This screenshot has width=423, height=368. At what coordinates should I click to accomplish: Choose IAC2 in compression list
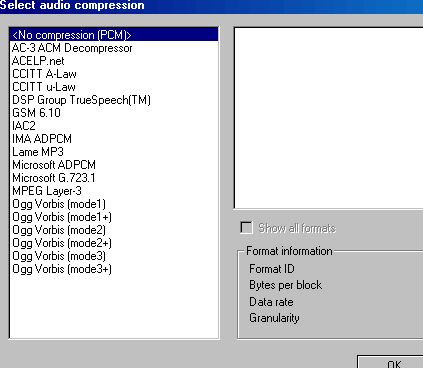(x=114, y=126)
